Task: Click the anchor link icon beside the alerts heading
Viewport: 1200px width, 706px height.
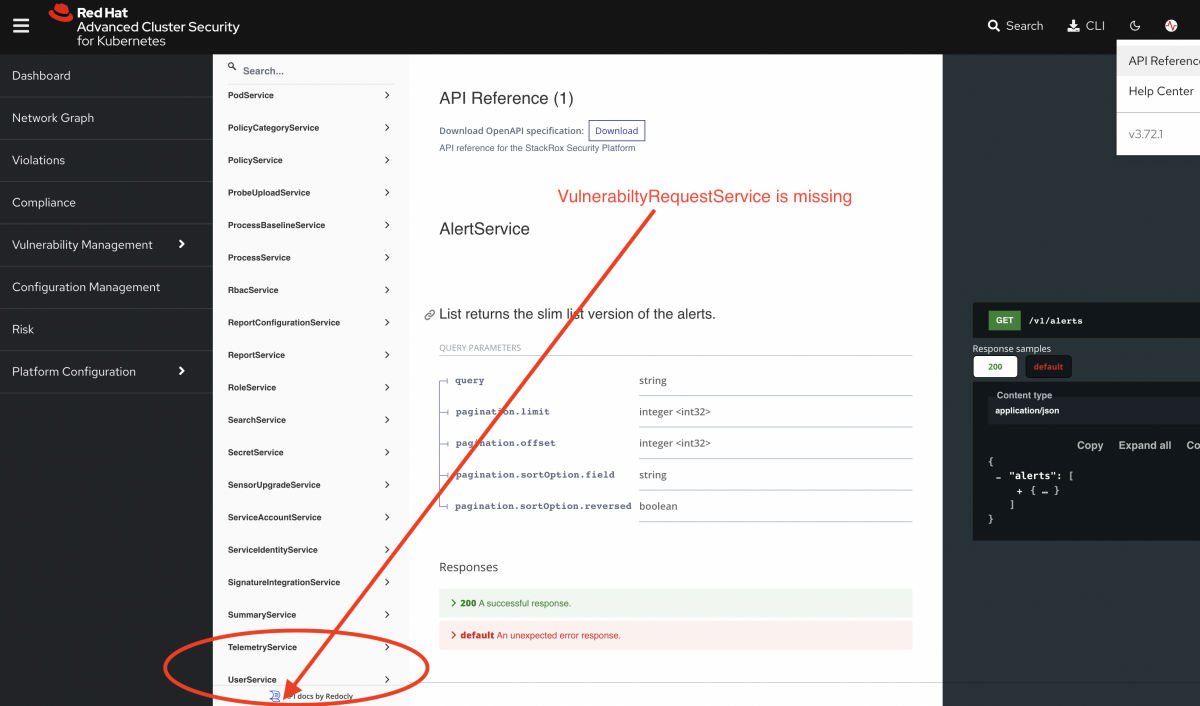Action: click(x=429, y=313)
